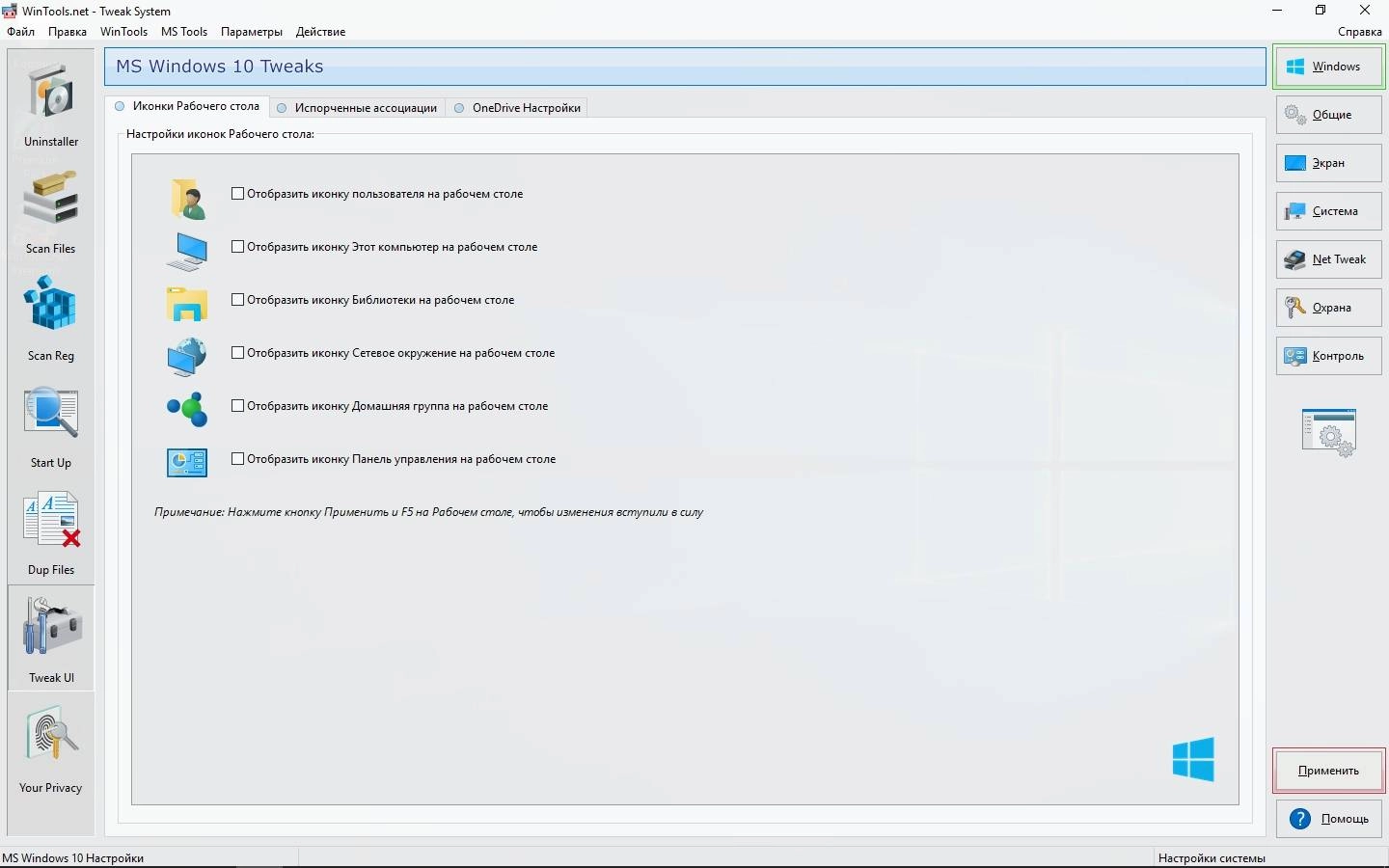Open the Охрана security section
The image size is (1389, 868).
tap(1328, 308)
